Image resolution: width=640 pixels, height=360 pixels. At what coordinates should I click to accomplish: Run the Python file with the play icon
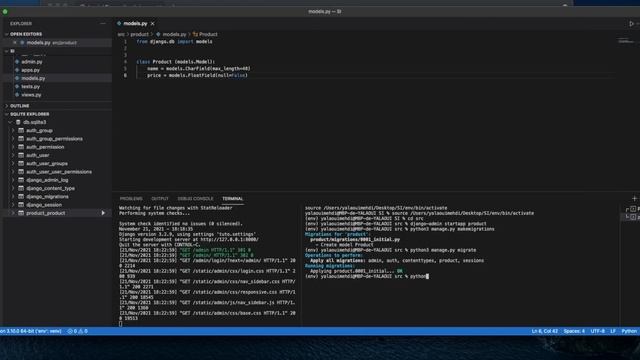coord(631,24)
